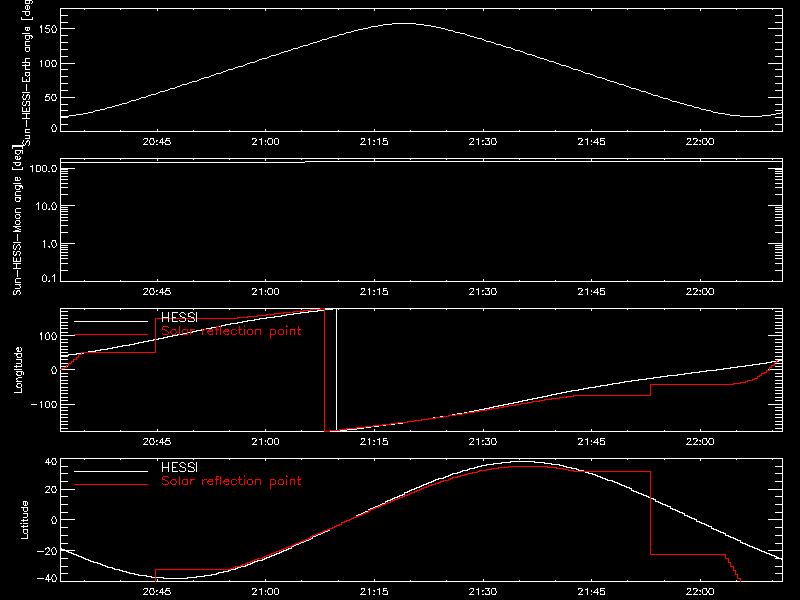Click '21:45' under the Latitude plot
The image size is (800, 600).
coord(591,592)
